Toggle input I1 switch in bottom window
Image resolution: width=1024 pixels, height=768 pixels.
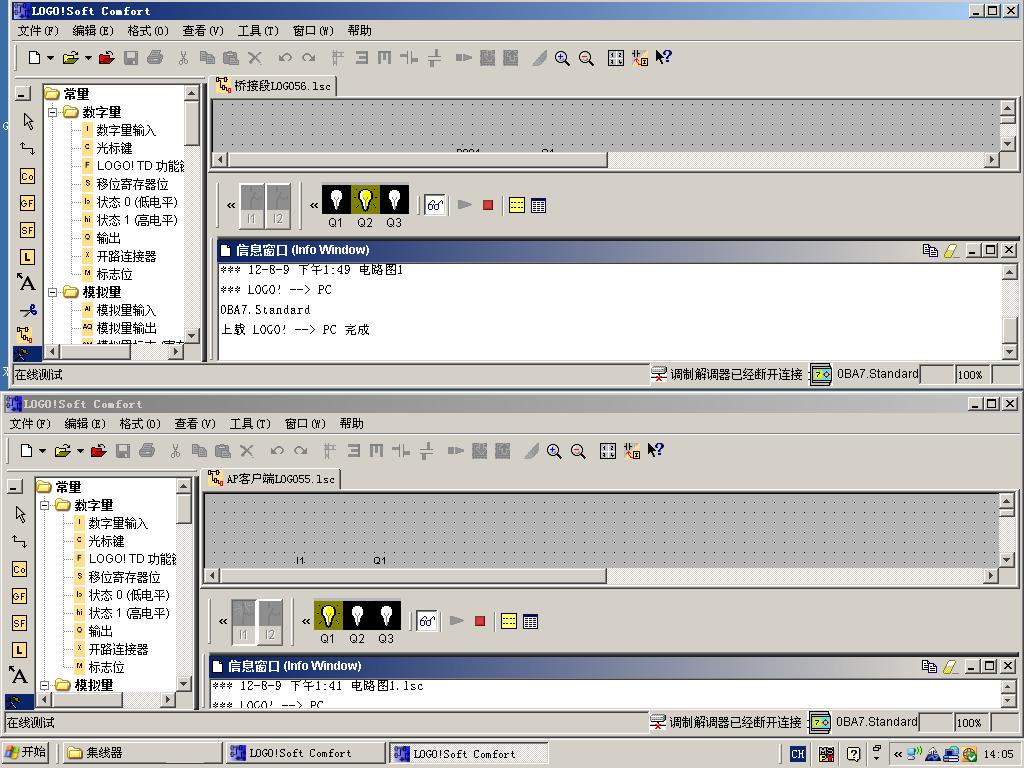[244, 622]
